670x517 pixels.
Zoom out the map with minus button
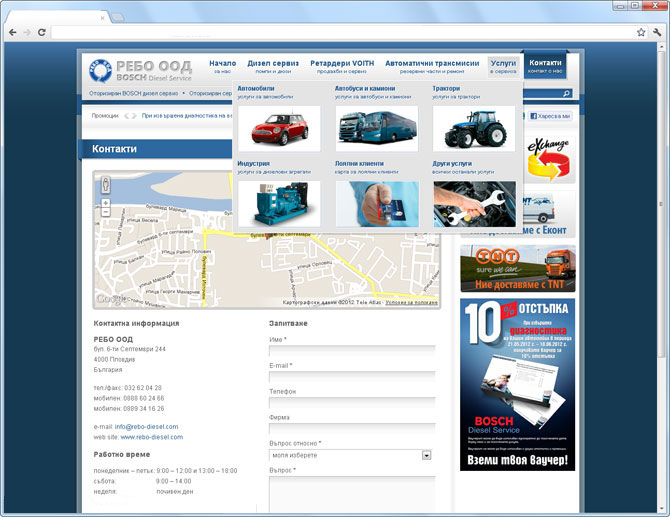(106, 212)
